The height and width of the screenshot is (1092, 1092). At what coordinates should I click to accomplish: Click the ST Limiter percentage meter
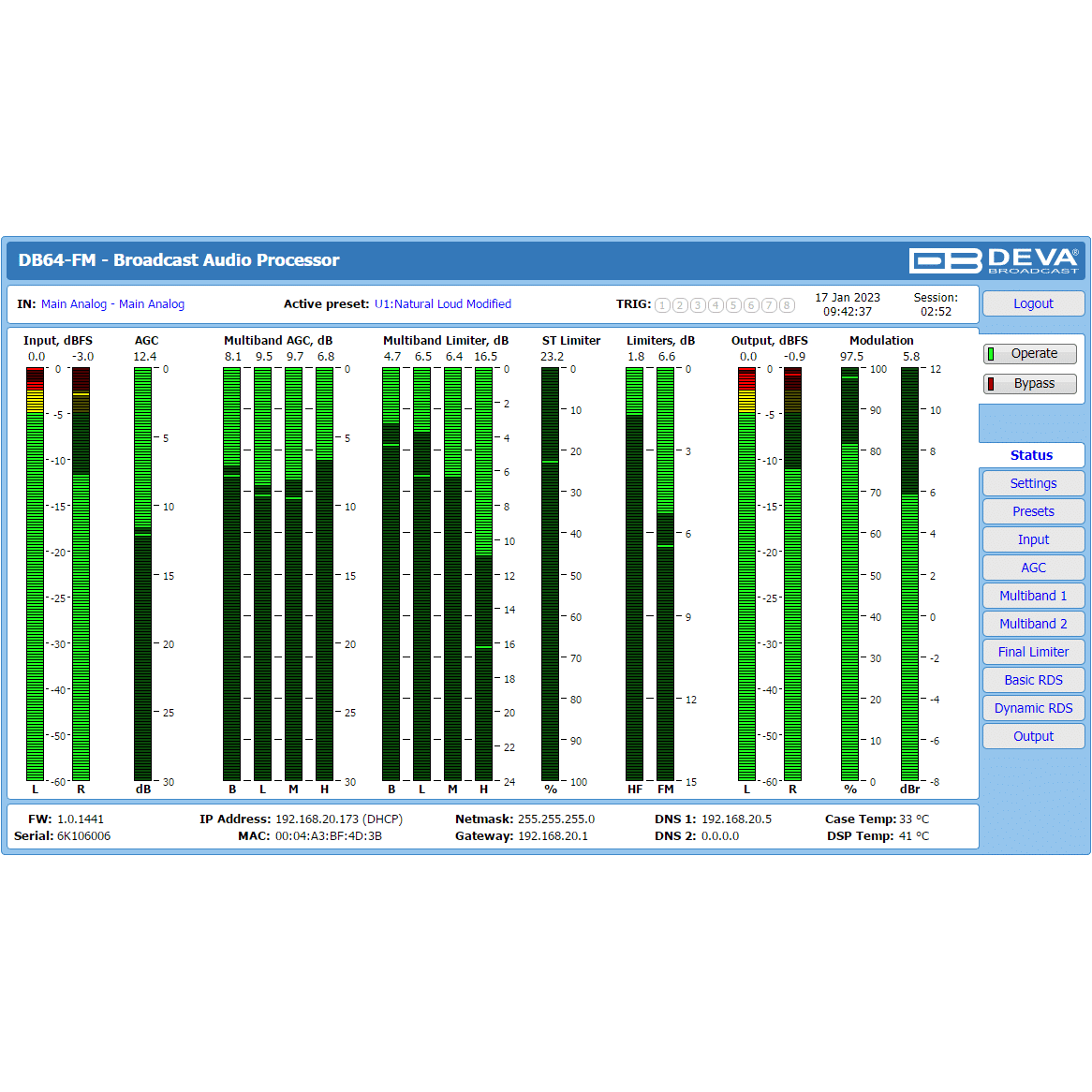[550, 574]
